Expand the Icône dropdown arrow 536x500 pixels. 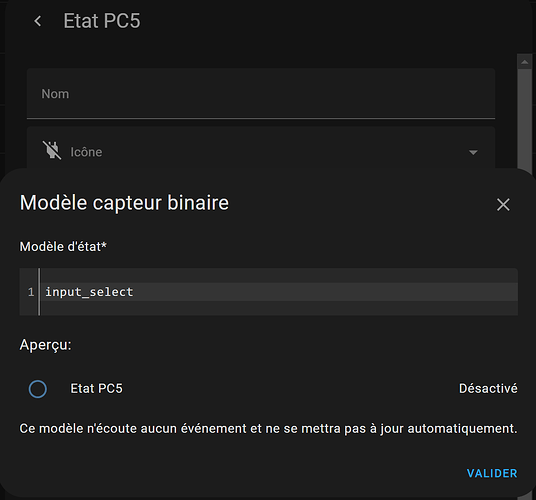pos(473,152)
